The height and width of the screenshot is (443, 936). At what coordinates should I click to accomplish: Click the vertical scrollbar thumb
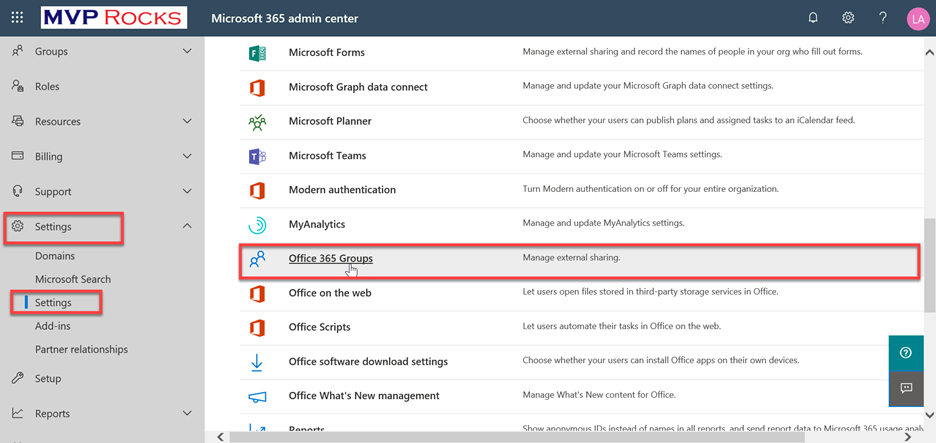pos(929,264)
